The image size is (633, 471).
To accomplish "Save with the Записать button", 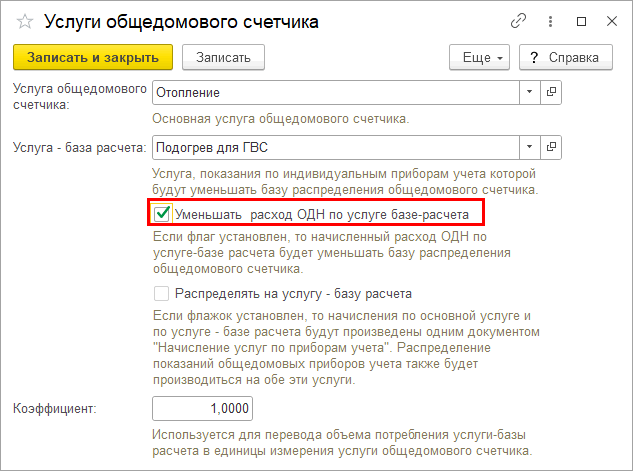I will [223, 57].
